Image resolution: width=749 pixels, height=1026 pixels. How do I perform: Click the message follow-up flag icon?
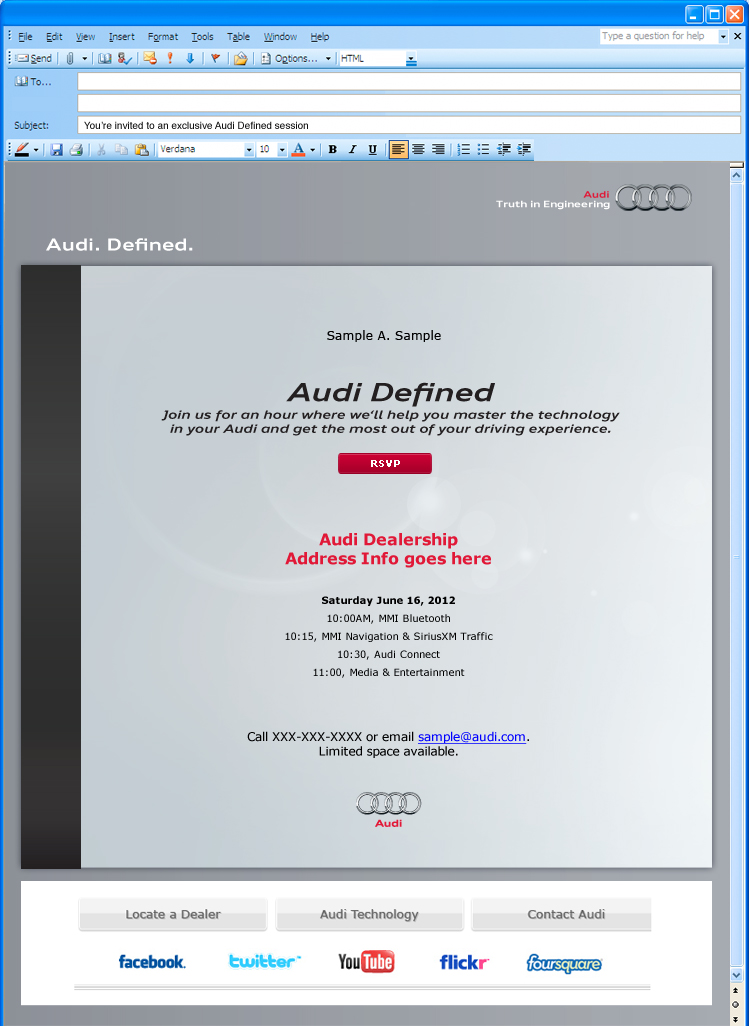215,58
